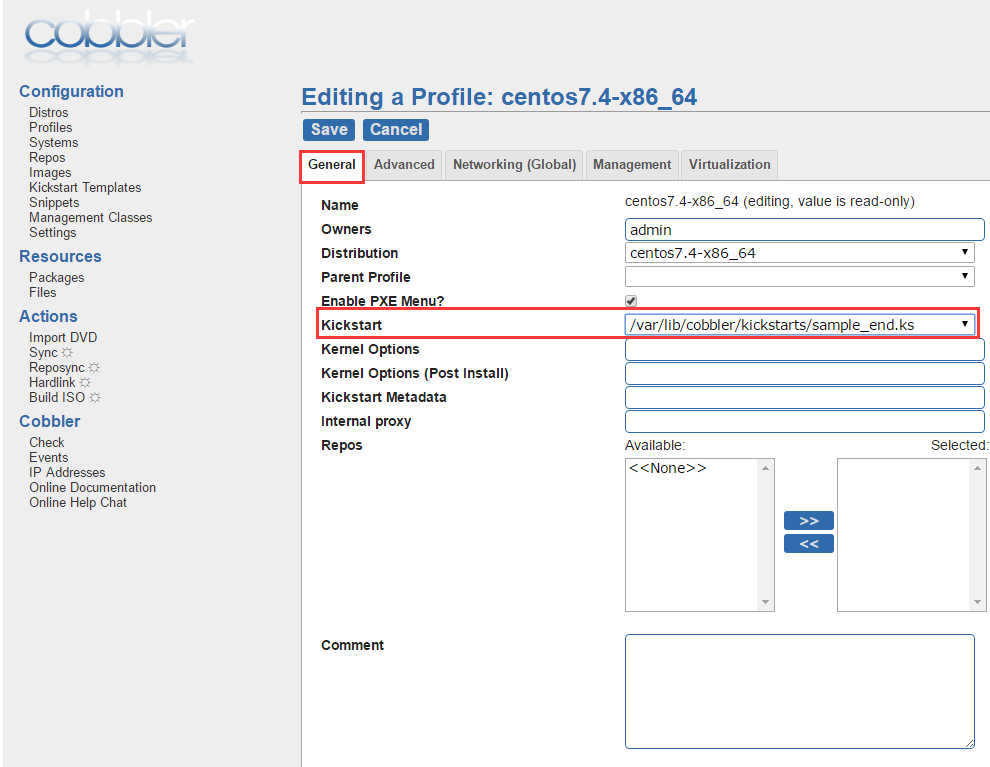Click the Comment text area
Screen dimensions: 990x767
point(799,691)
